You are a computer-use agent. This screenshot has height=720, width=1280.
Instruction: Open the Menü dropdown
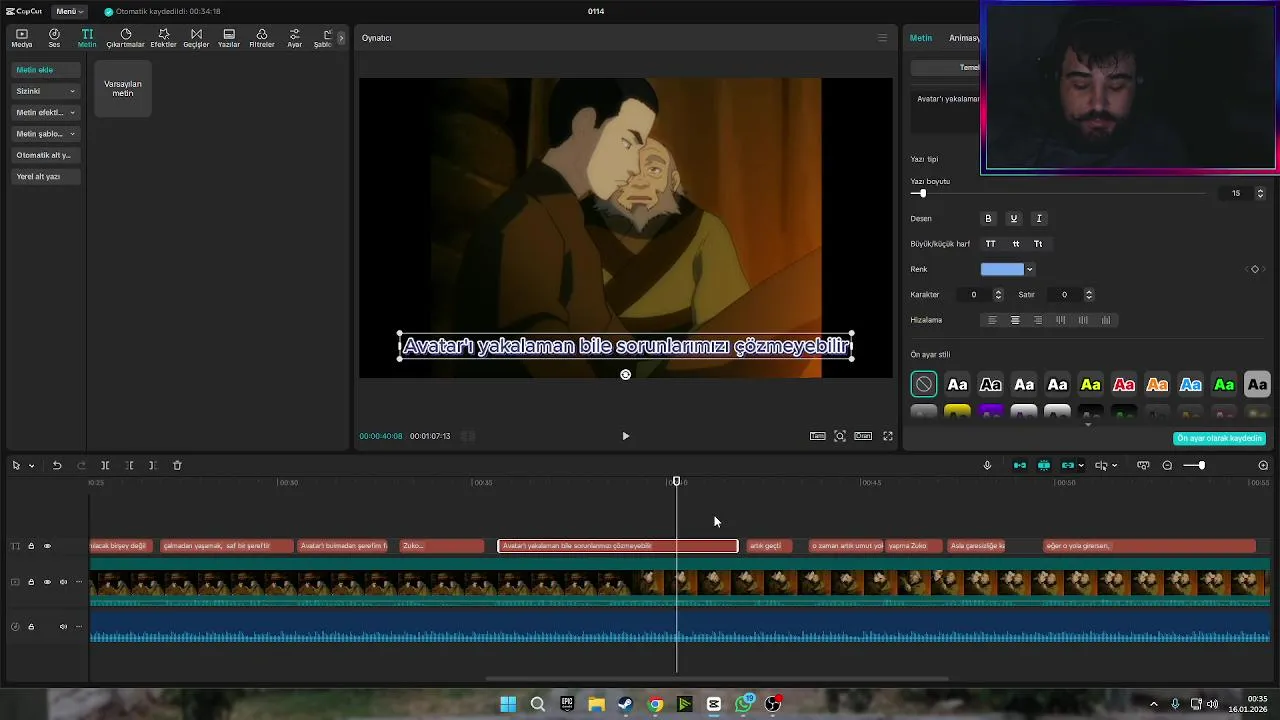pos(69,11)
